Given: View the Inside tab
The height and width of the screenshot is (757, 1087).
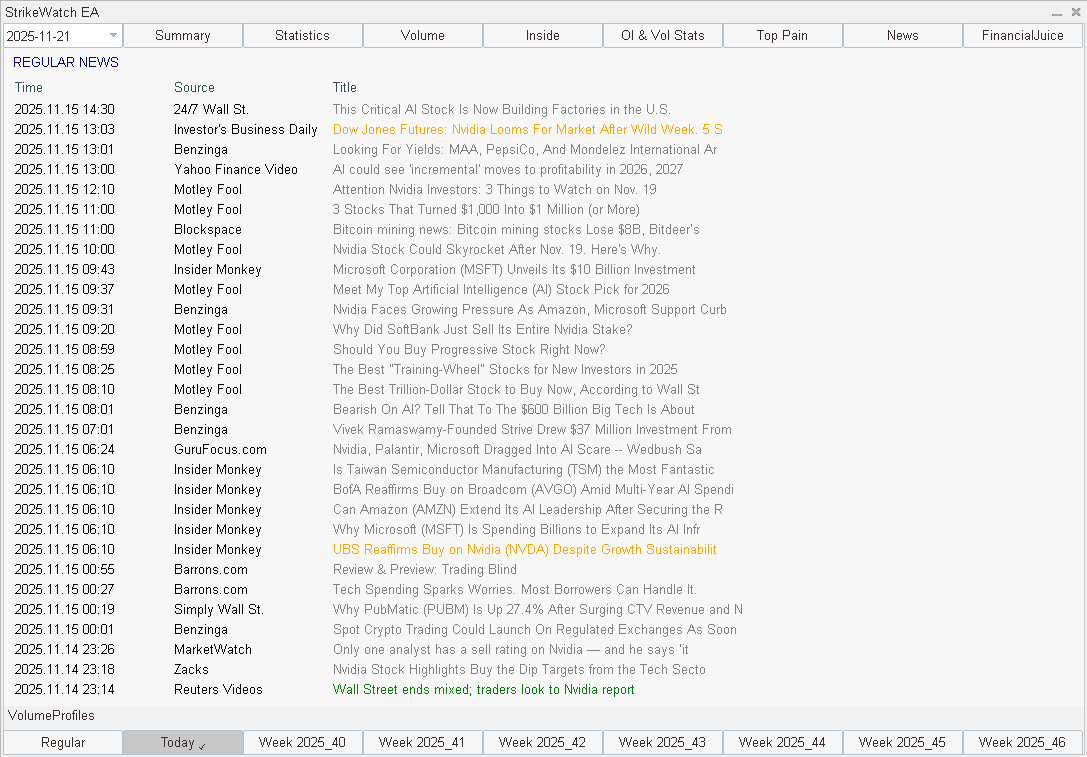Looking at the screenshot, I should pyautogui.click(x=542, y=35).
